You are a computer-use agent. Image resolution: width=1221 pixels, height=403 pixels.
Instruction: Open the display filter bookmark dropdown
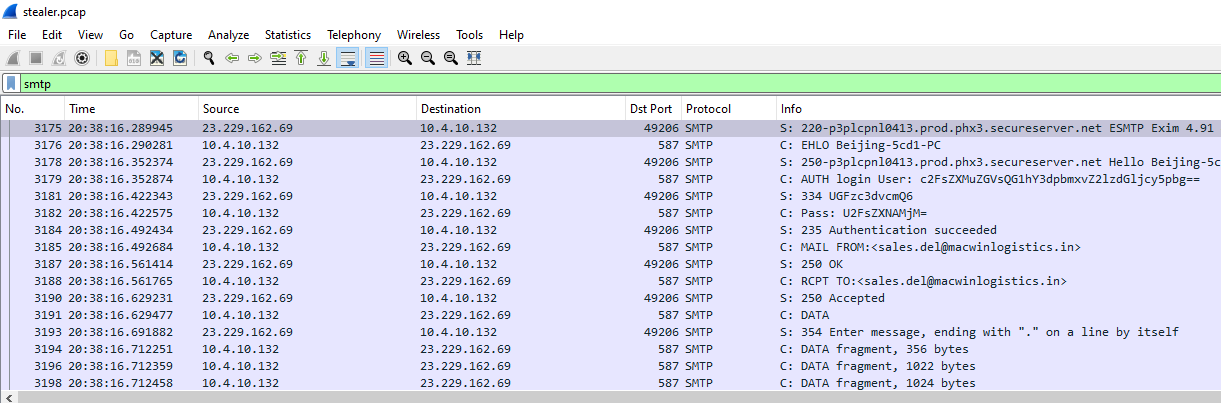point(11,84)
